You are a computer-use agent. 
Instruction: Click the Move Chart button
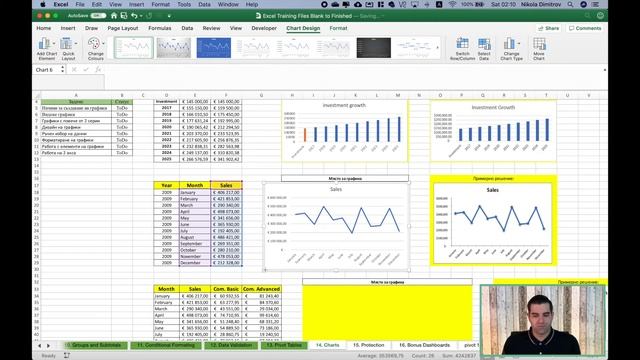pyautogui.click(x=539, y=49)
